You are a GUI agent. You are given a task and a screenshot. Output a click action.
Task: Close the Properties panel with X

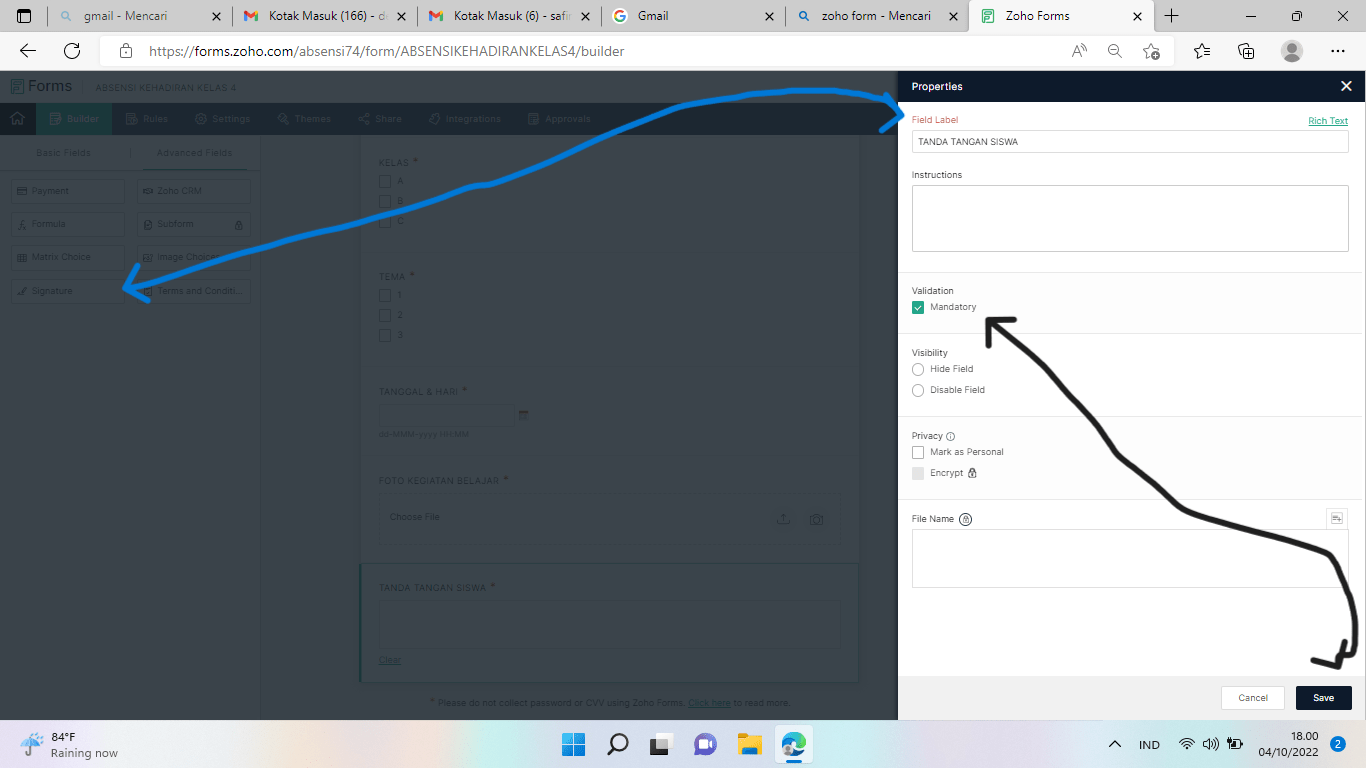(1346, 87)
